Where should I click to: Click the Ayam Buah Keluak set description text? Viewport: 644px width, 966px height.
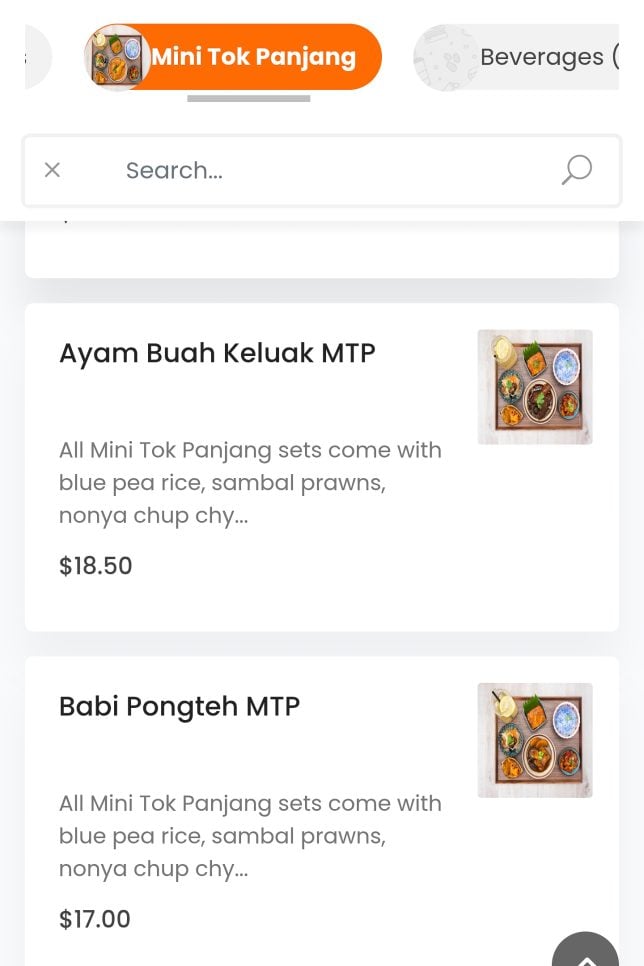click(250, 483)
